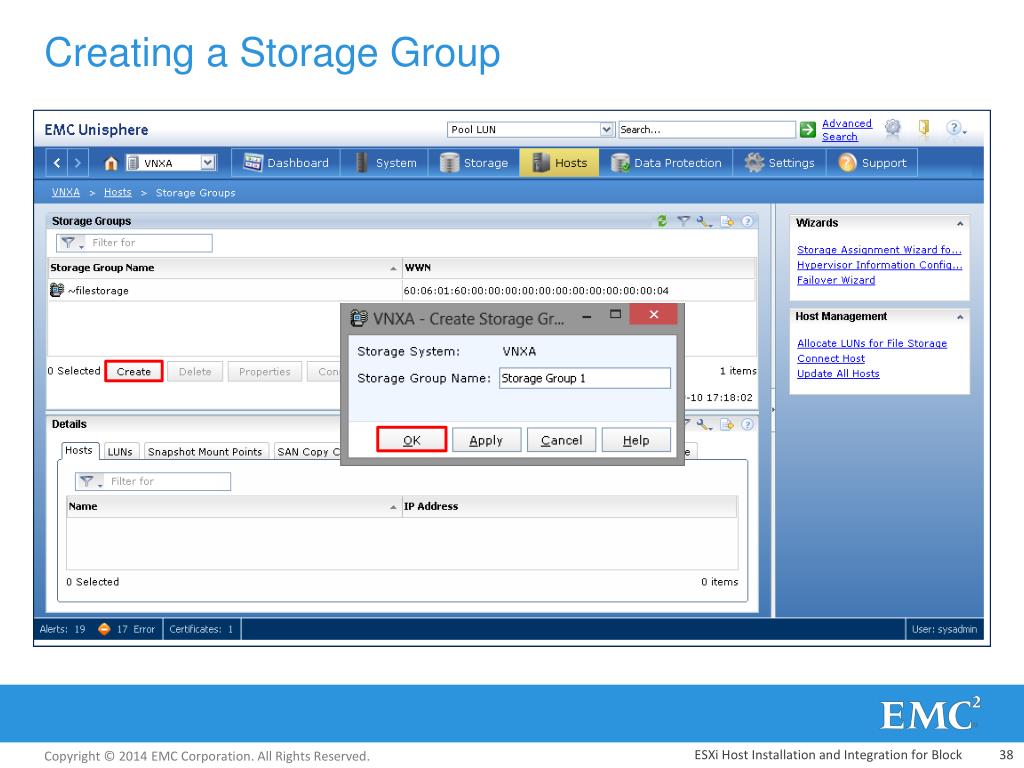Click the ~filestorage storage group icon
Viewport: 1024px width, 768px height.
(x=57, y=290)
